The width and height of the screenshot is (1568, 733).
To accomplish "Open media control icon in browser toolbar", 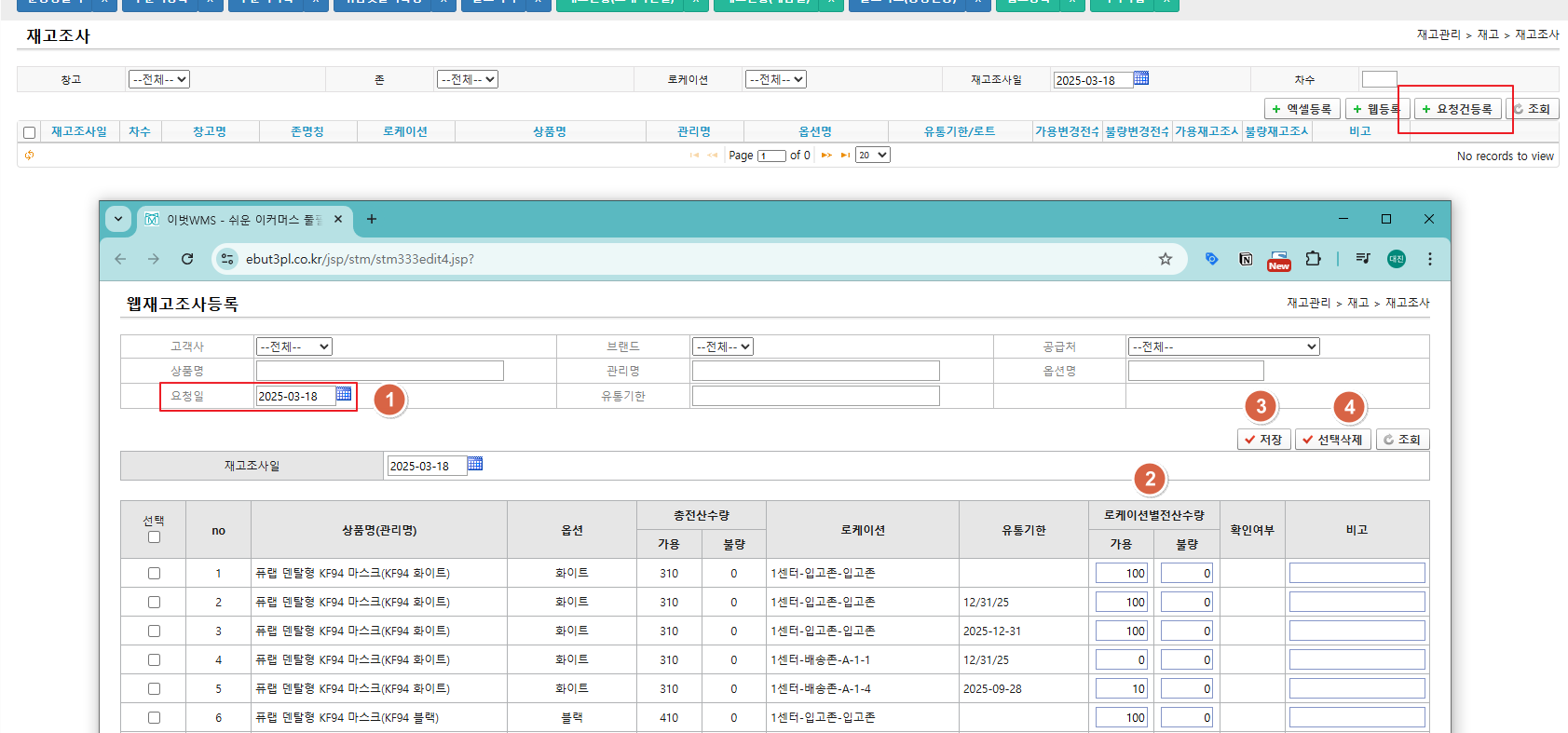I will click(1363, 259).
